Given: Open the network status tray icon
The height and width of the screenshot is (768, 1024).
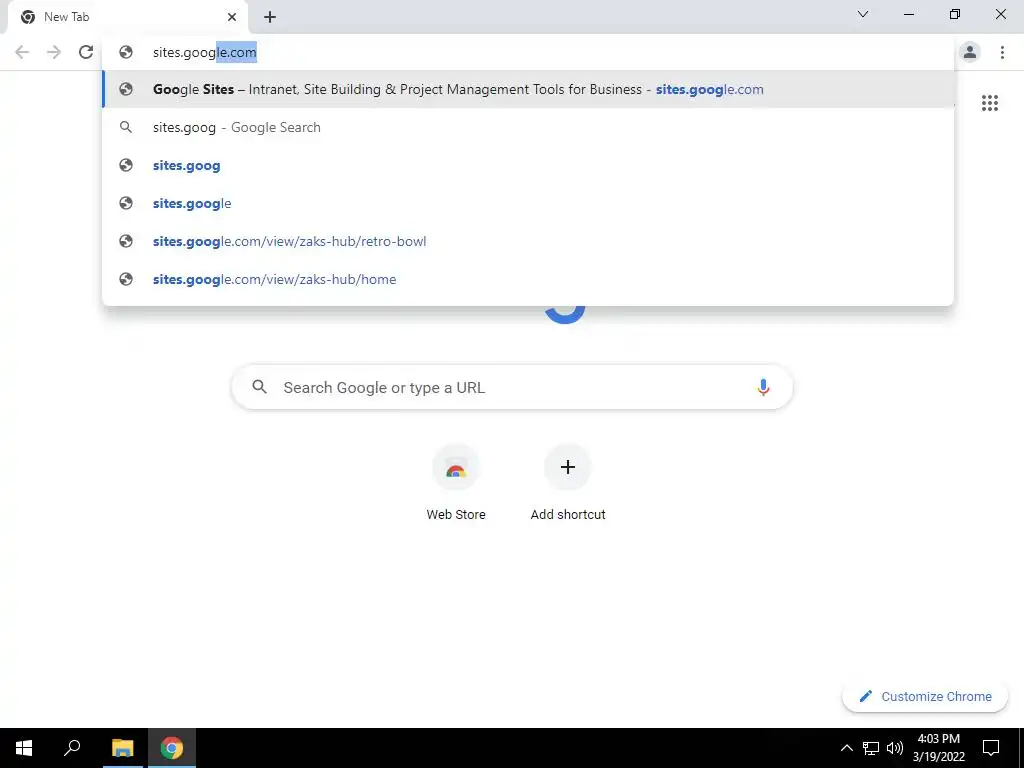Looking at the screenshot, I should (x=871, y=748).
